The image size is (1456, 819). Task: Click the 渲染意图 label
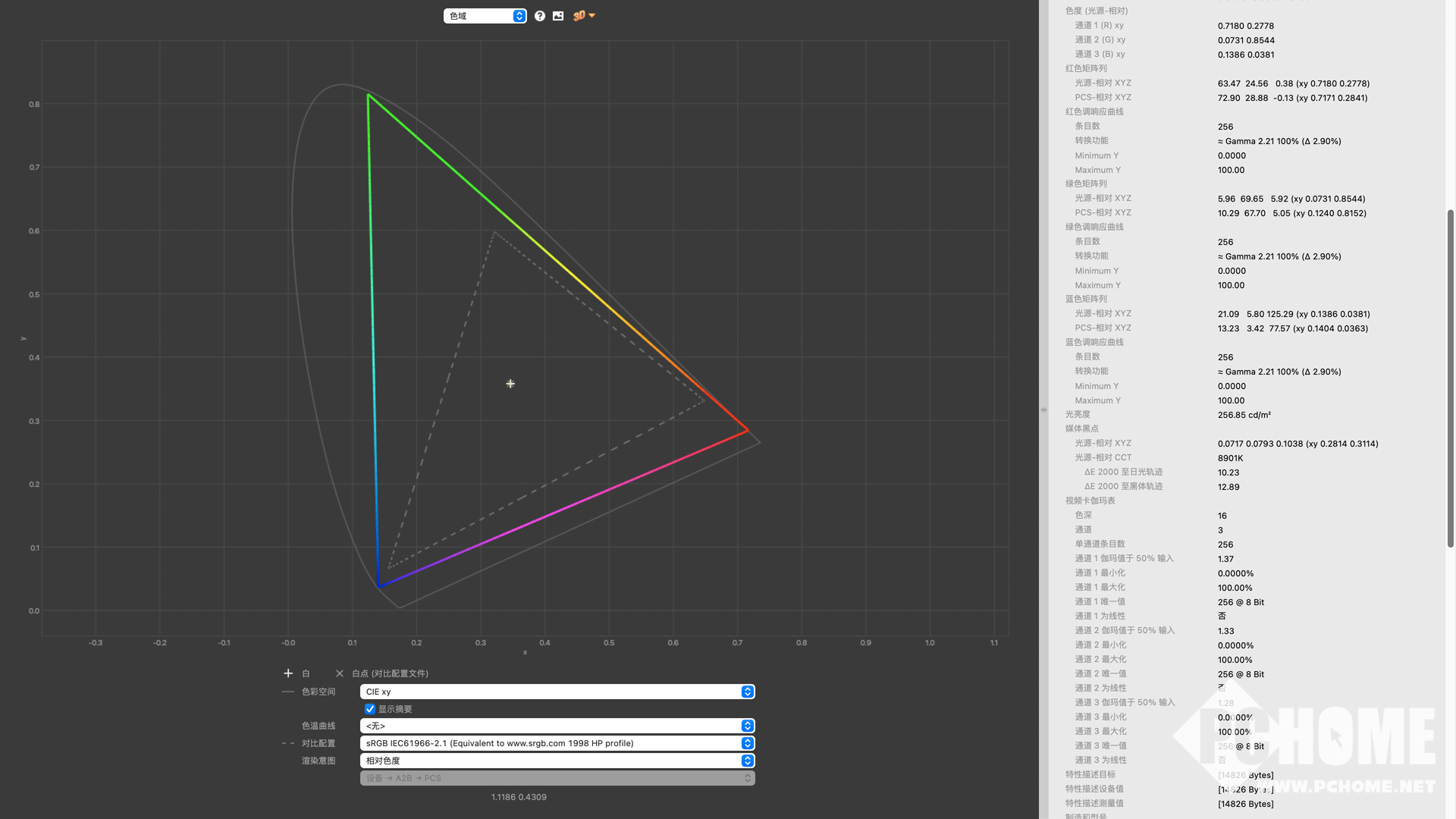pyautogui.click(x=318, y=761)
